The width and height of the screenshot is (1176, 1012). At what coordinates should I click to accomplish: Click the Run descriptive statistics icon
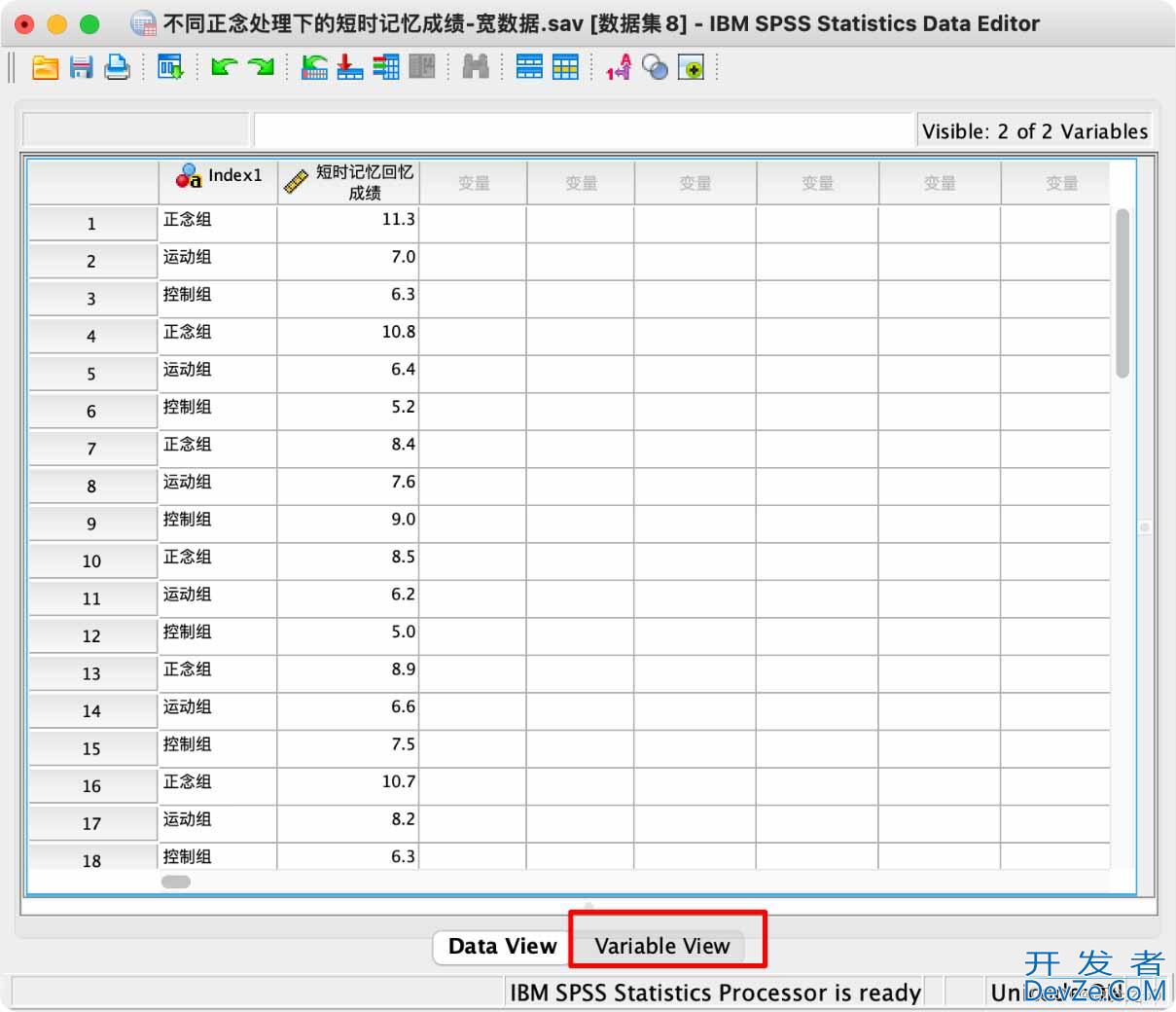422,67
